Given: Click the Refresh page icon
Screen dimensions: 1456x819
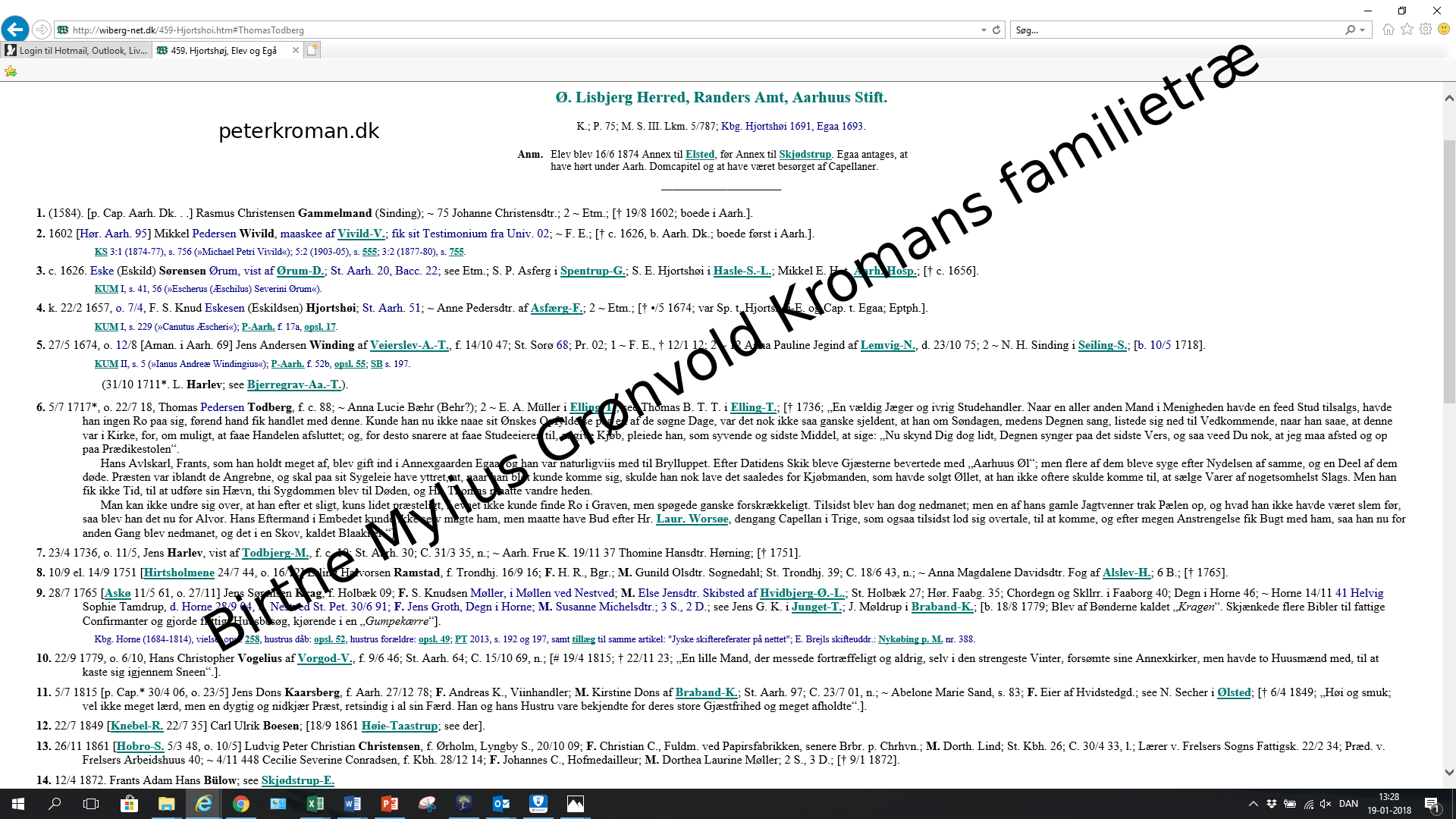Looking at the screenshot, I should (x=996, y=30).
